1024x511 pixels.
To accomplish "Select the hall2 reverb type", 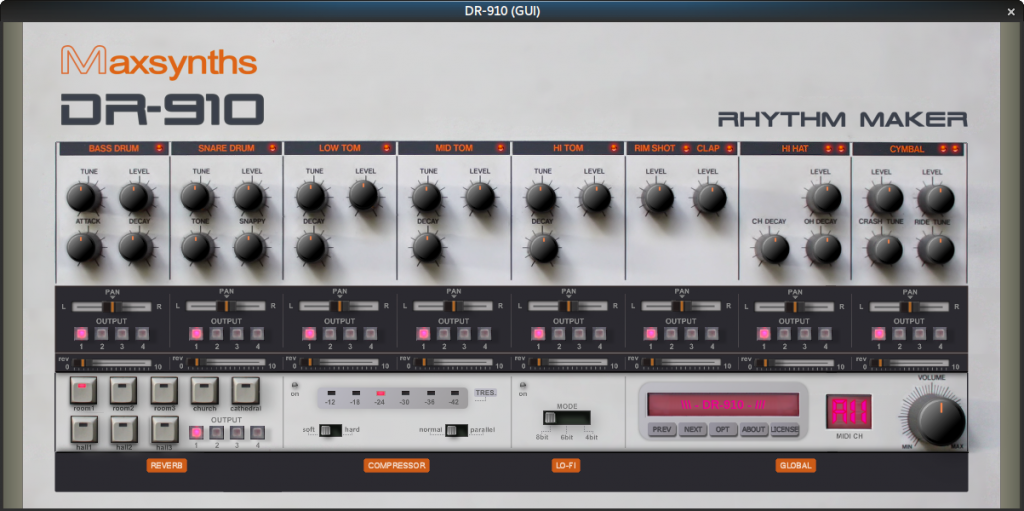I will point(123,429).
